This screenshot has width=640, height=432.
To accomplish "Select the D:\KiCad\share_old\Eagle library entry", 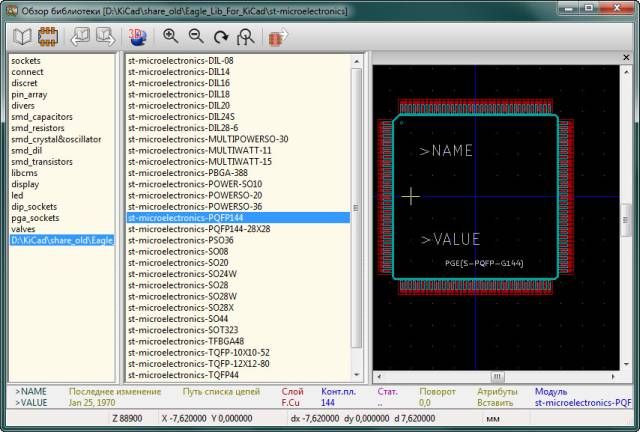I will point(62,240).
